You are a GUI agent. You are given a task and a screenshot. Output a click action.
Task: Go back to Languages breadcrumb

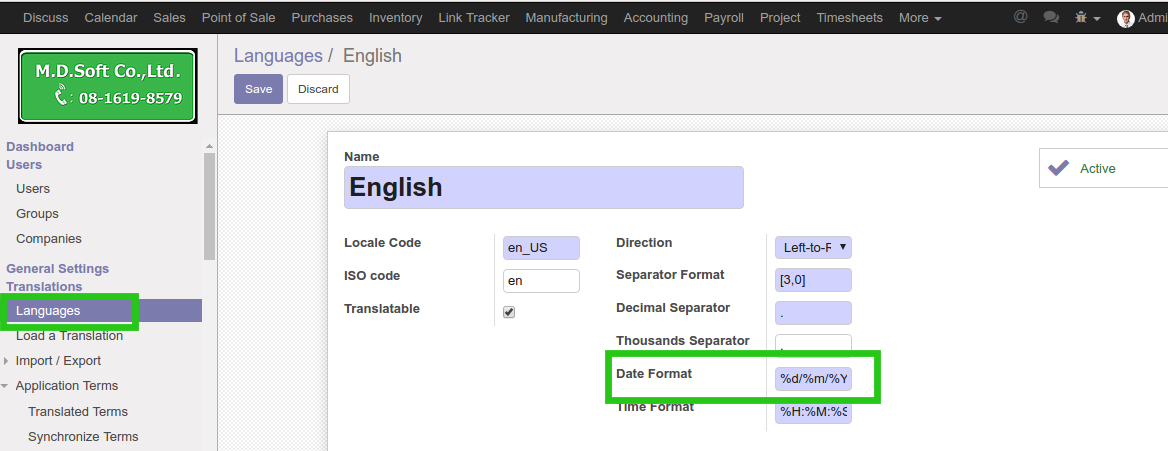point(278,56)
